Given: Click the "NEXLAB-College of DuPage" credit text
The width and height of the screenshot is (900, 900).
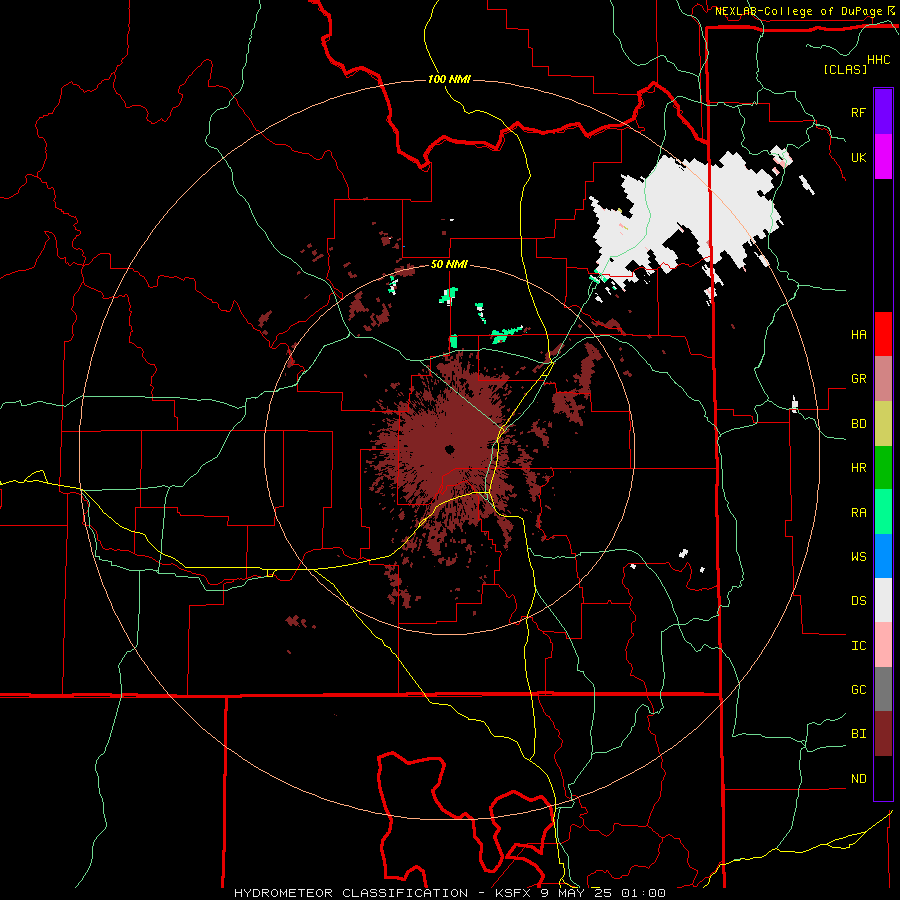Looking at the screenshot, I should tap(798, 11).
